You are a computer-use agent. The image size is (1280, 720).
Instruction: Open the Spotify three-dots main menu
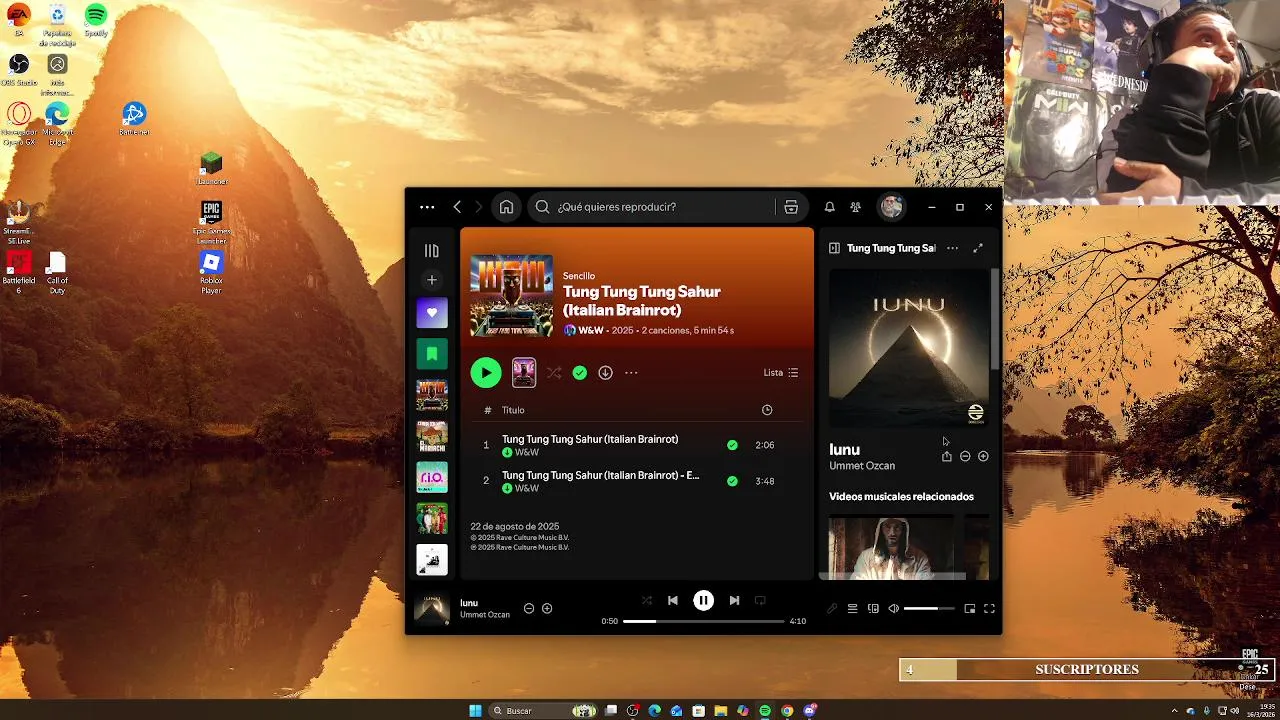[x=427, y=207]
